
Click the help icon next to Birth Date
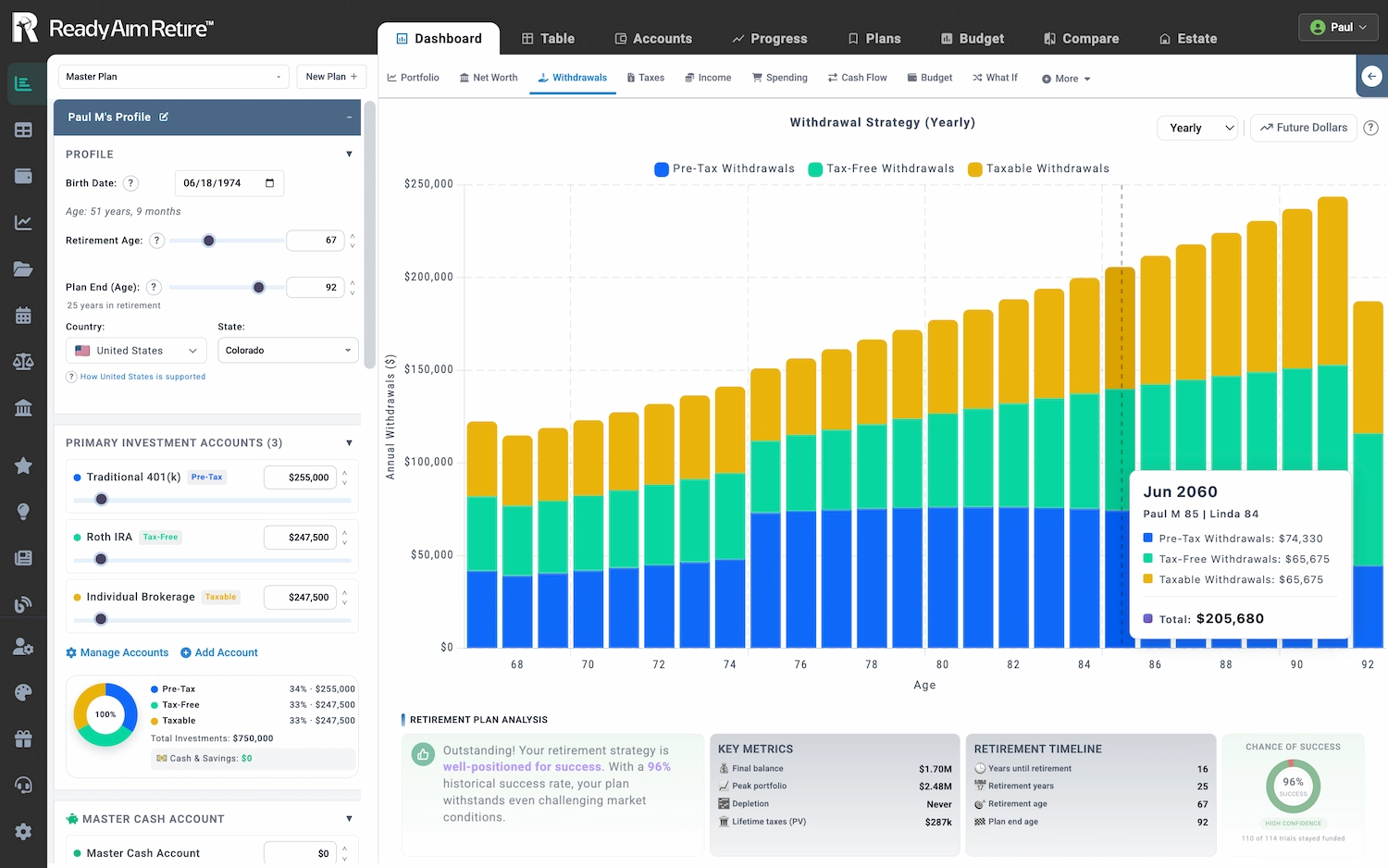tap(130, 183)
